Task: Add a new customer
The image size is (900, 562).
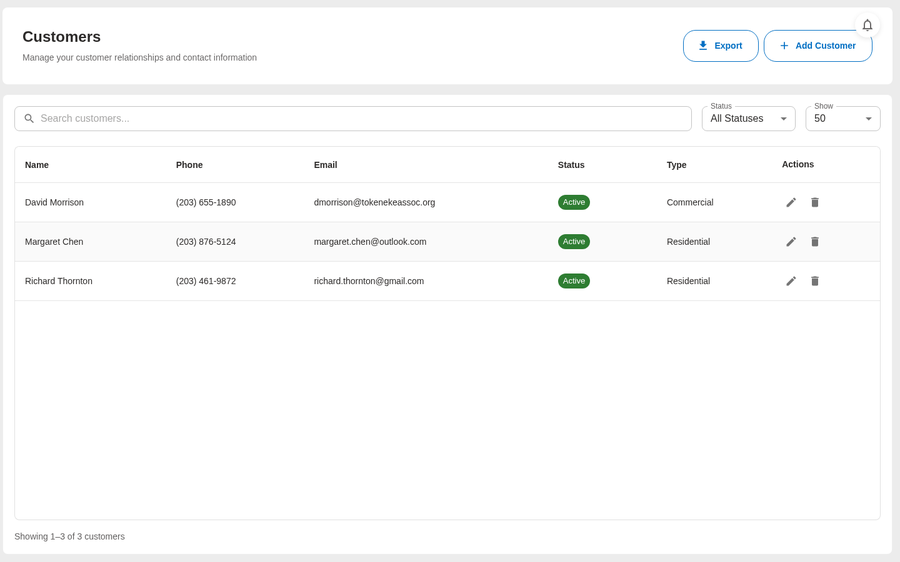Action: [x=818, y=46]
